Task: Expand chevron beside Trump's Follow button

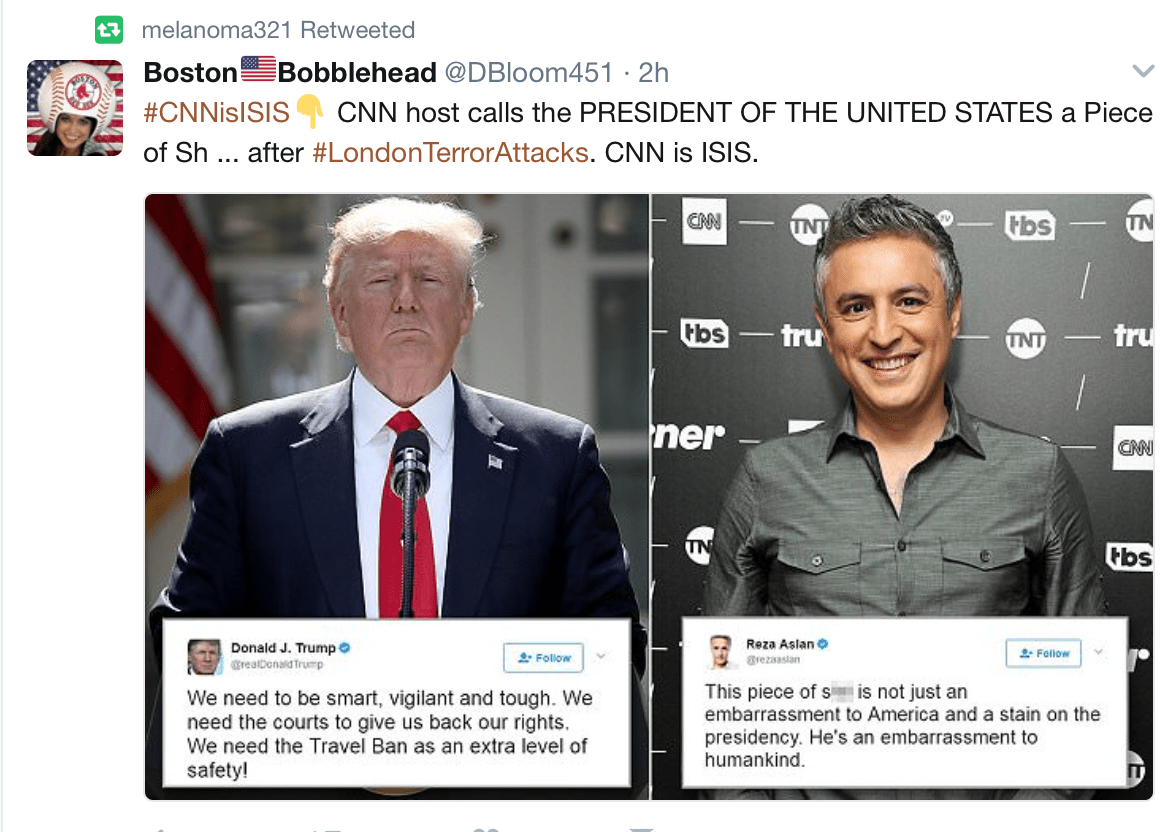Action: point(601,656)
